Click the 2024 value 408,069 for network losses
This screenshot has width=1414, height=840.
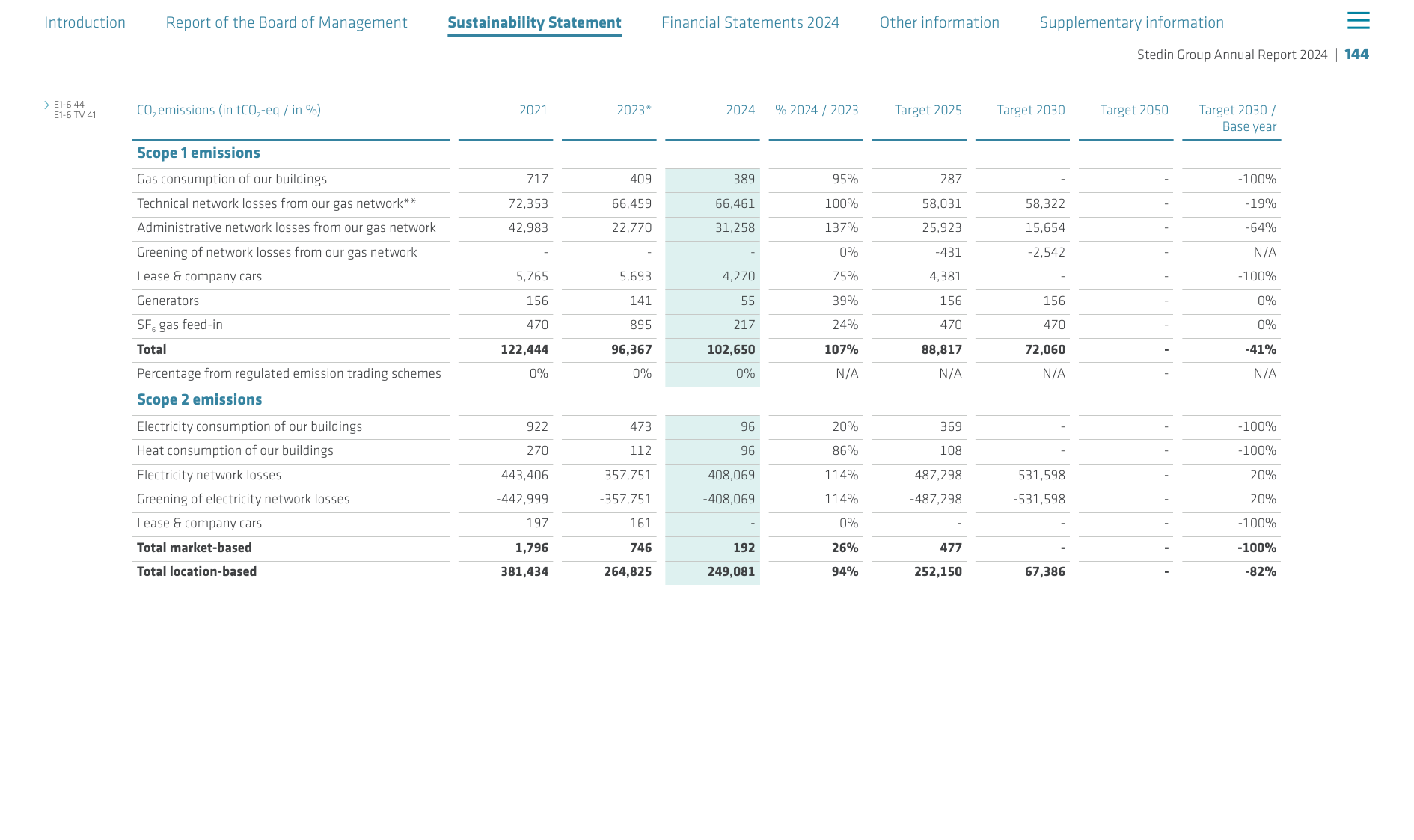coord(731,475)
